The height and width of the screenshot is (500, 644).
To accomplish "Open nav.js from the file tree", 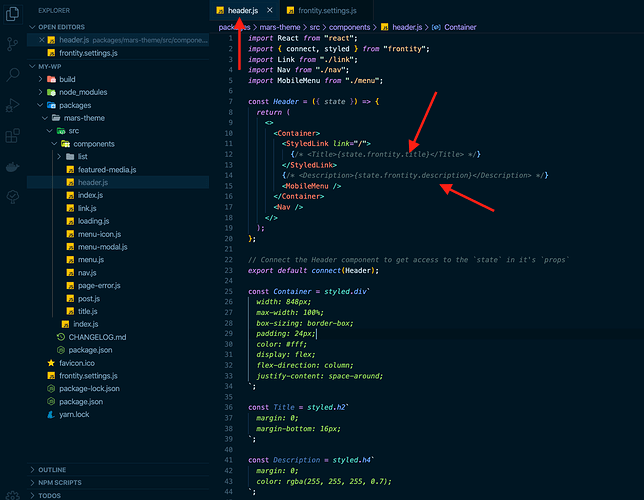I will tap(86, 272).
